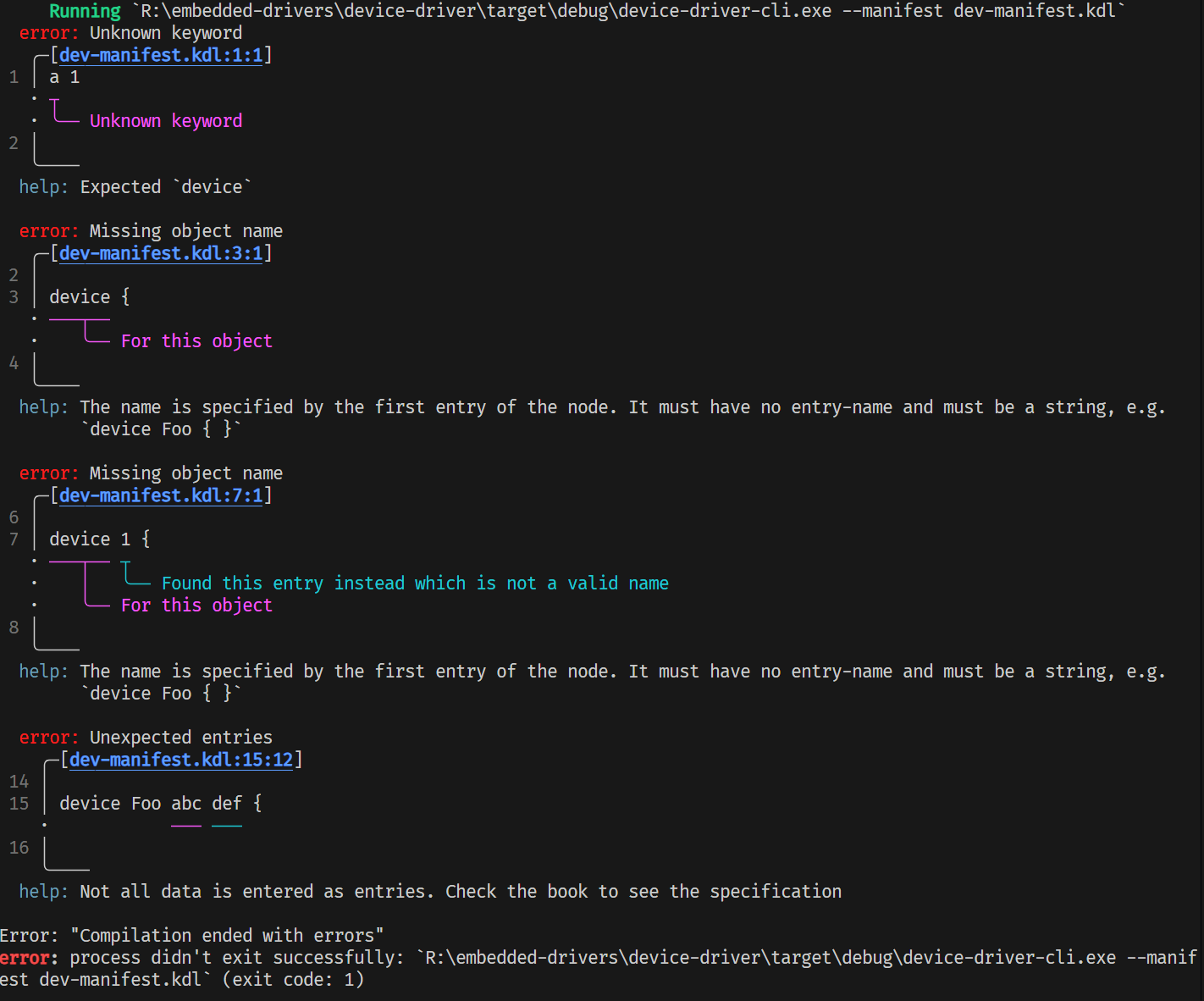Open the dev-manifest.kdl:3:1 file link
The image size is (1204, 1001).
coord(161,253)
